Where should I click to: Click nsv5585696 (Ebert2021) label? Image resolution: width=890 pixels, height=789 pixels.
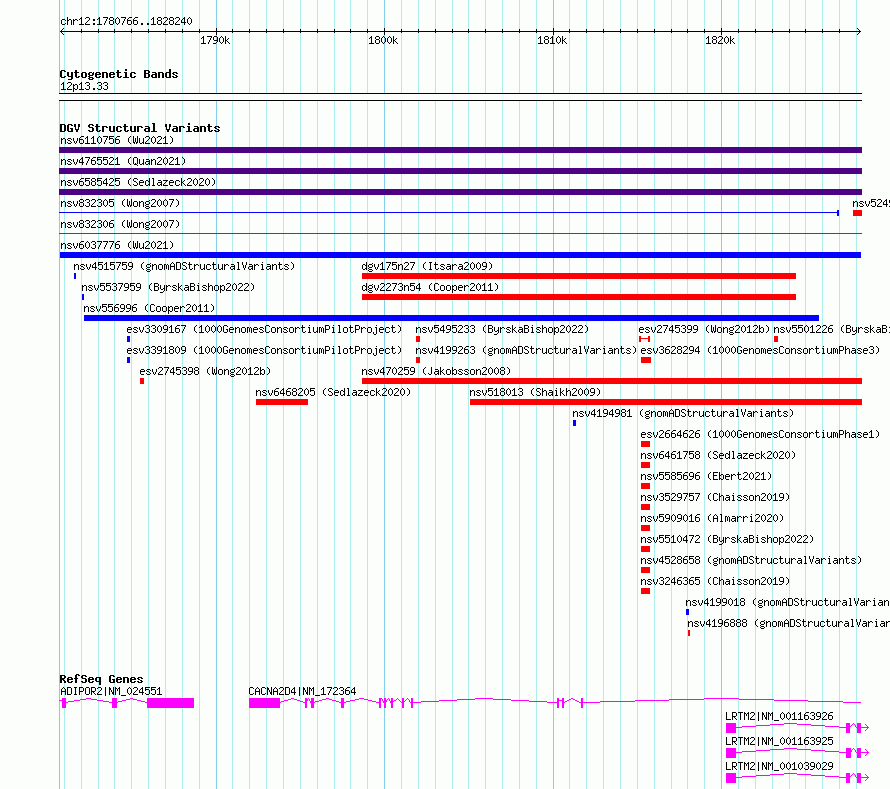coord(706,476)
